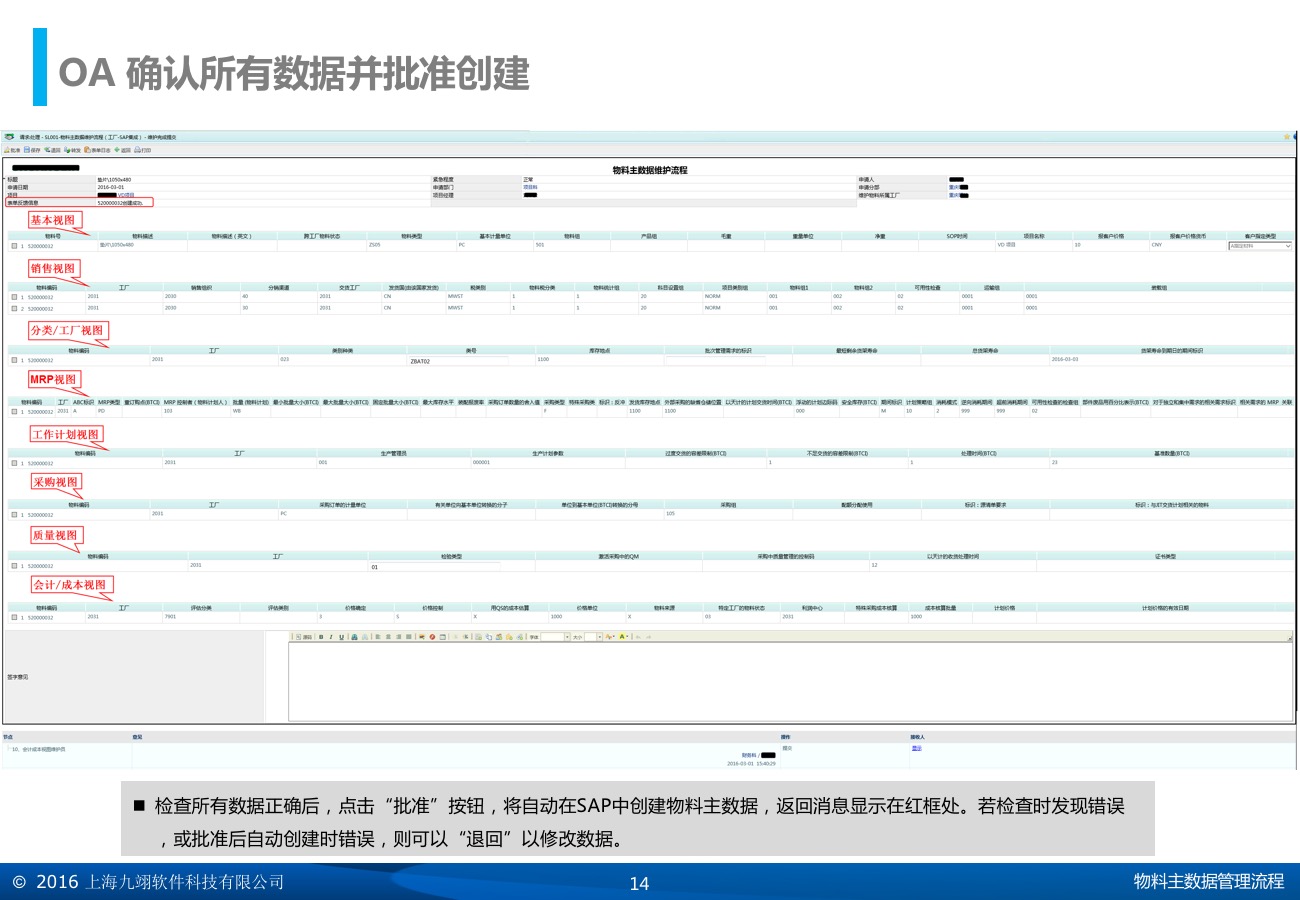This screenshot has height=900, width=1300.
Task: Toggle italic in the comment editor
Action: 330,637
